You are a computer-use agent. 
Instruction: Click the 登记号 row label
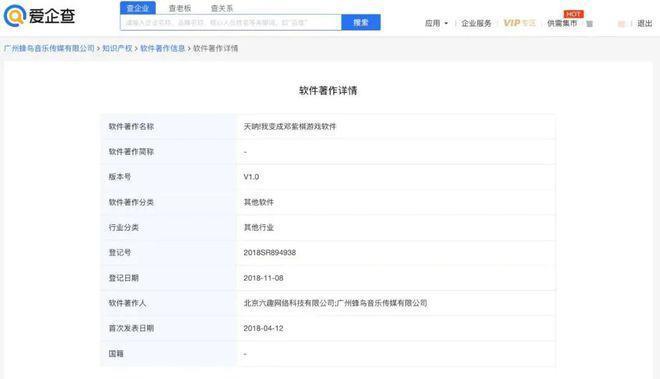pos(120,253)
